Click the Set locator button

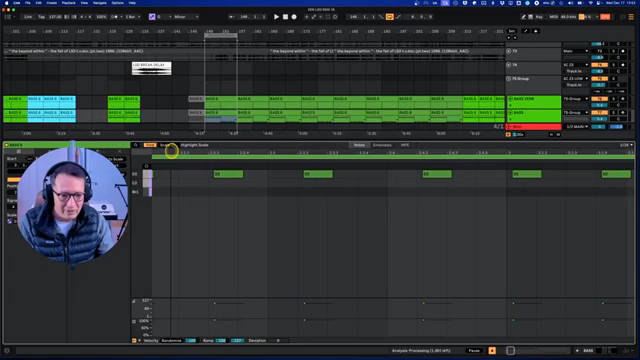(x=511, y=31)
